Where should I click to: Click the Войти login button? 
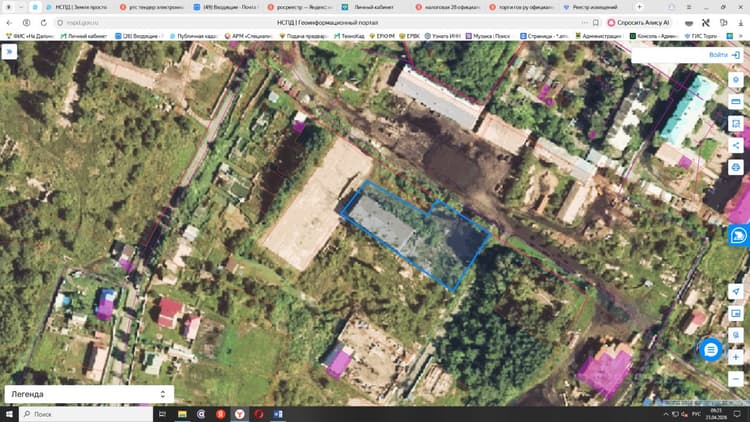coord(724,55)
